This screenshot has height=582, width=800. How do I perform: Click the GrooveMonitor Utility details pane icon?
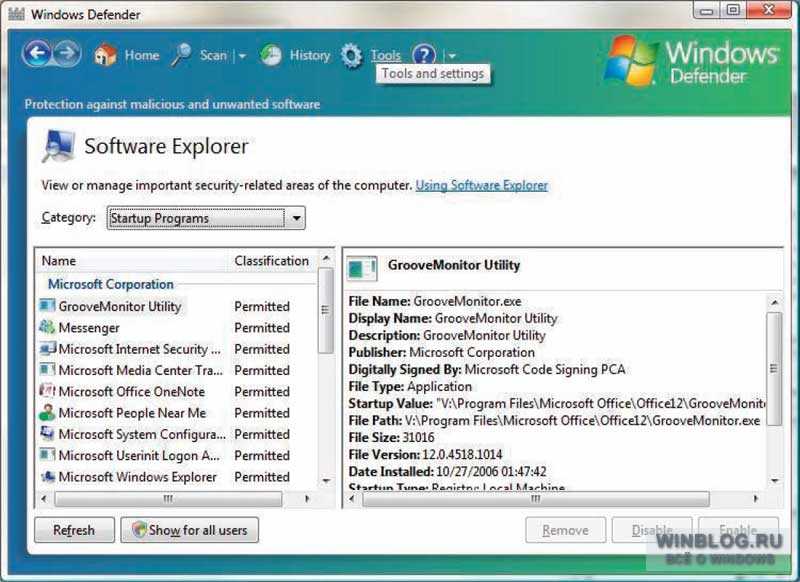click(x=362, y=268)
